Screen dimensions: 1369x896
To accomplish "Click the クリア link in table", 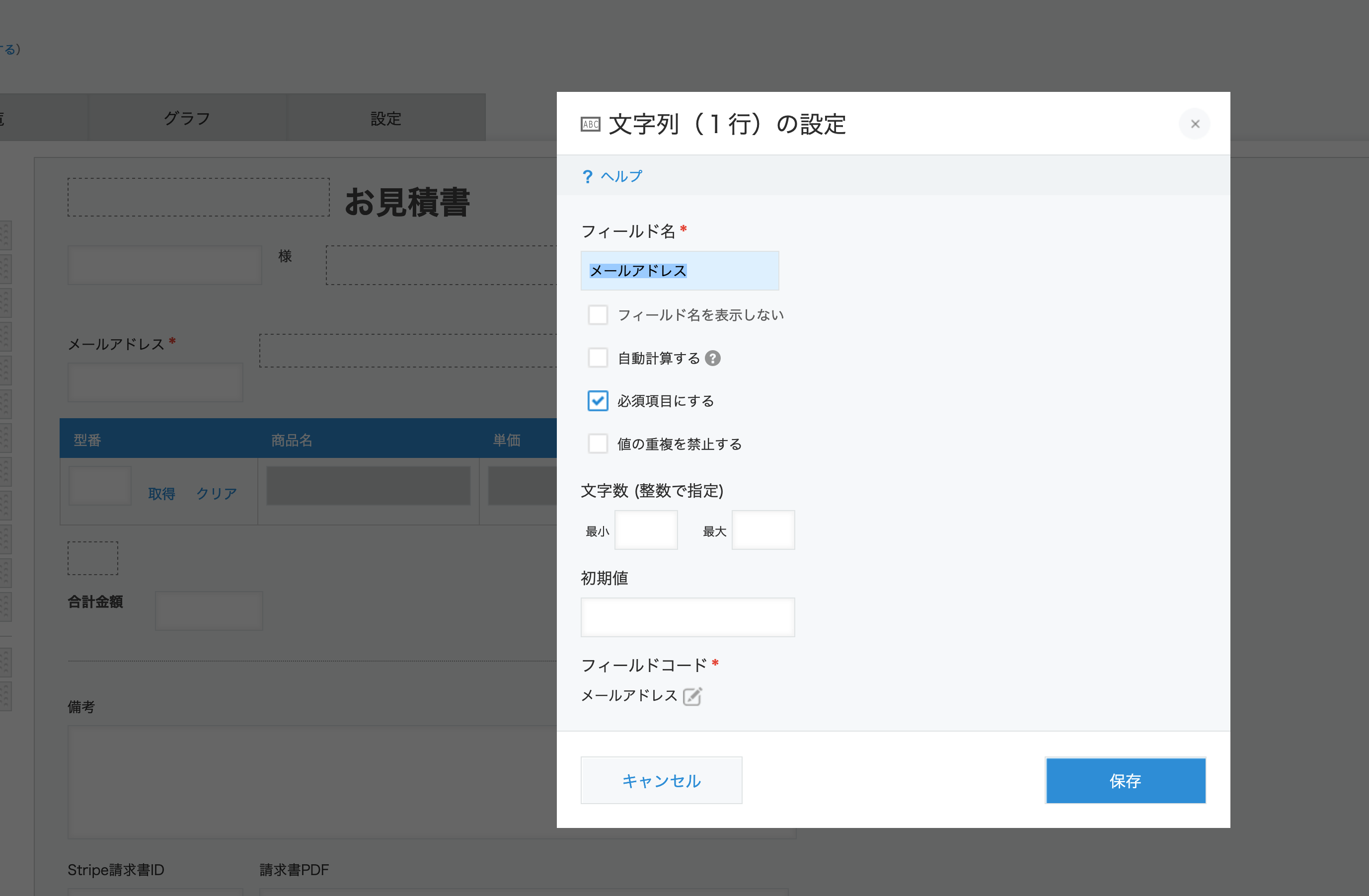I will click(x=216, y=494).
